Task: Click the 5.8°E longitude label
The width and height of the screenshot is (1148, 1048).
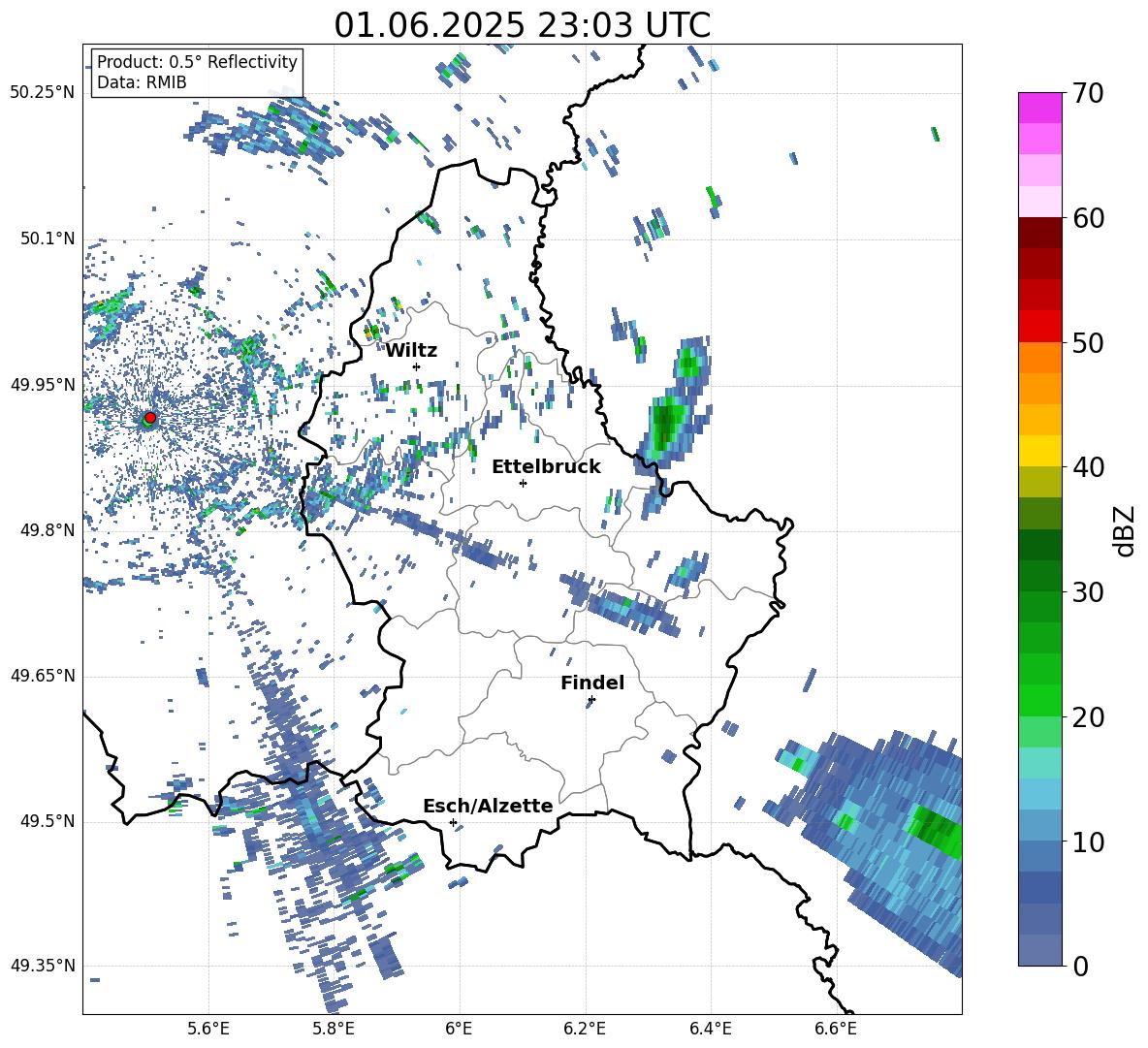Action: pos(334,1029)
